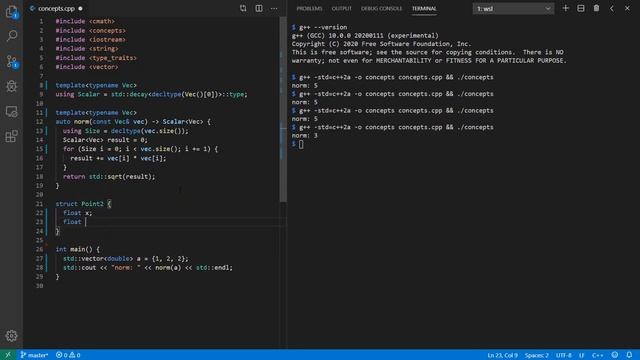The image size is (640, 360).
Task: Click the '#include <cmath>' line
Action: coord(85,21)
